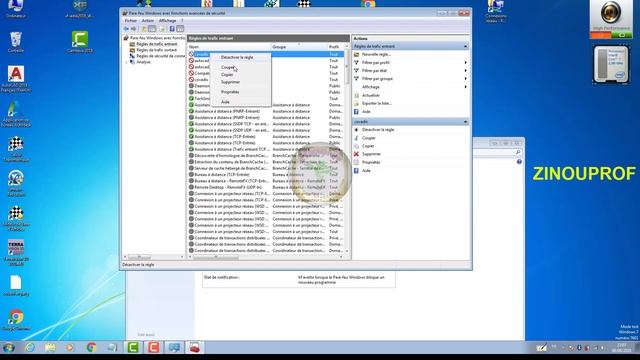
Task: Click the 'Couper' scissors icon in the Actions pane
Action: click(x=356, y=138)
